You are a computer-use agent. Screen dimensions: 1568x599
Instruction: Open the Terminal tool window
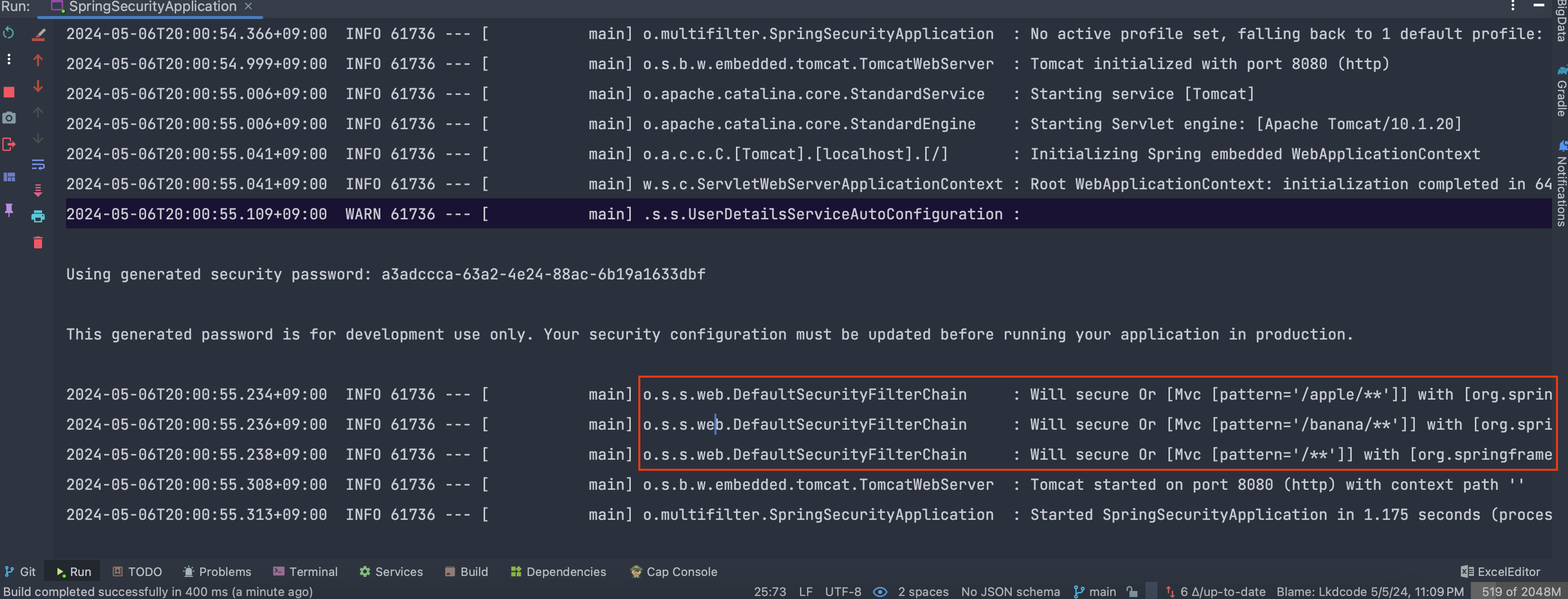point(305,571)
